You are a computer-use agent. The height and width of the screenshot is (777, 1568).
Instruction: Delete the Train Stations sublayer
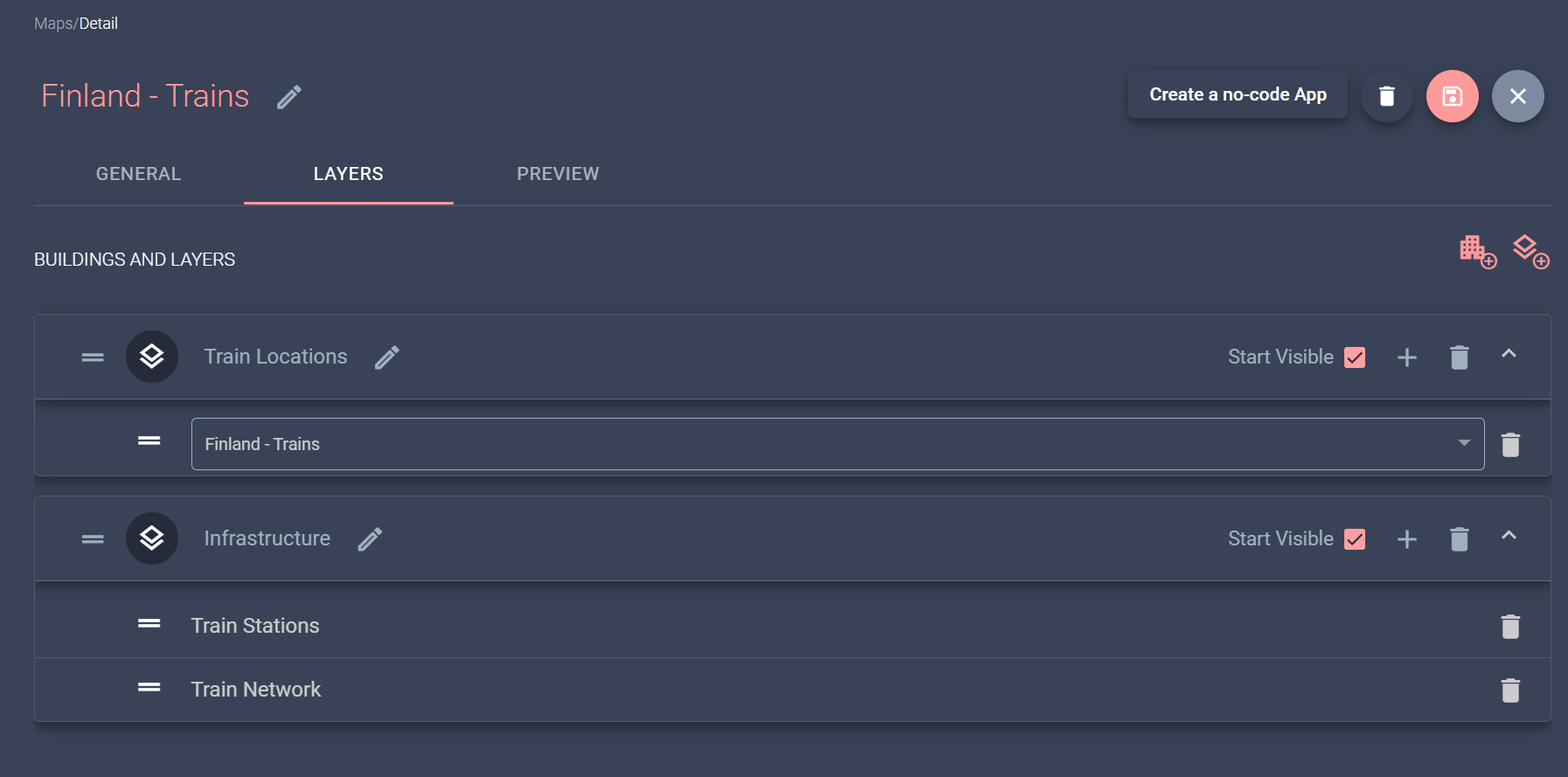click(x=1509, y=626)
